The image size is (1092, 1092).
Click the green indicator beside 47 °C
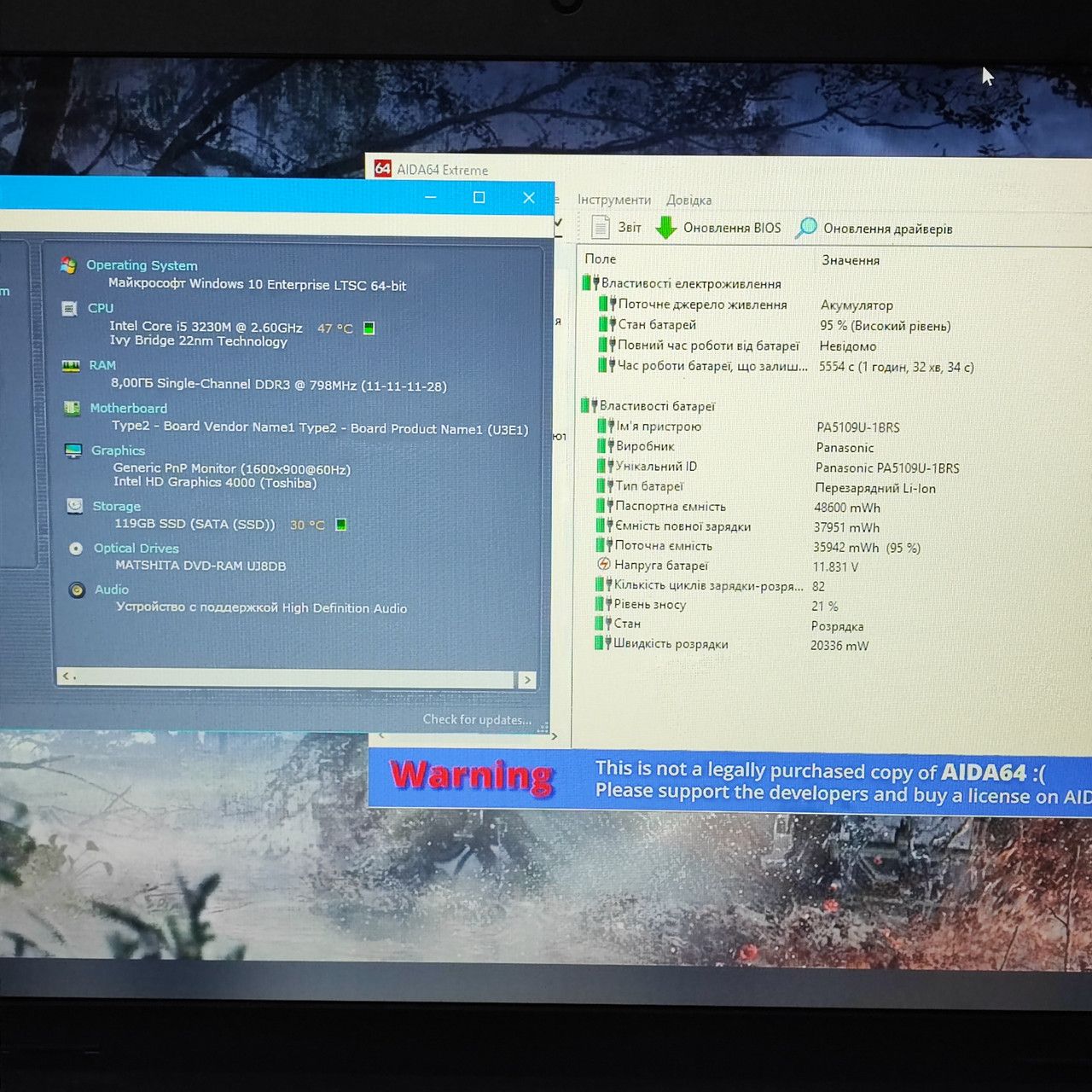point(369,328)
